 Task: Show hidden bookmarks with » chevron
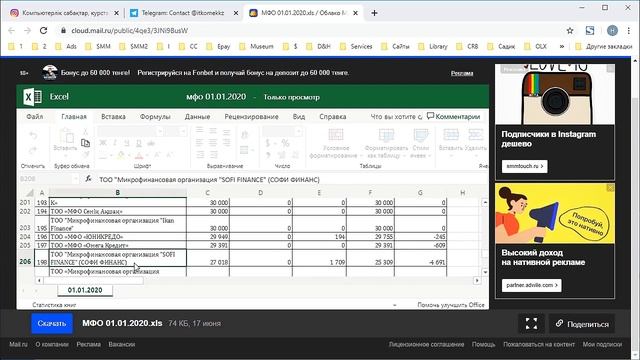coord(562,47)
